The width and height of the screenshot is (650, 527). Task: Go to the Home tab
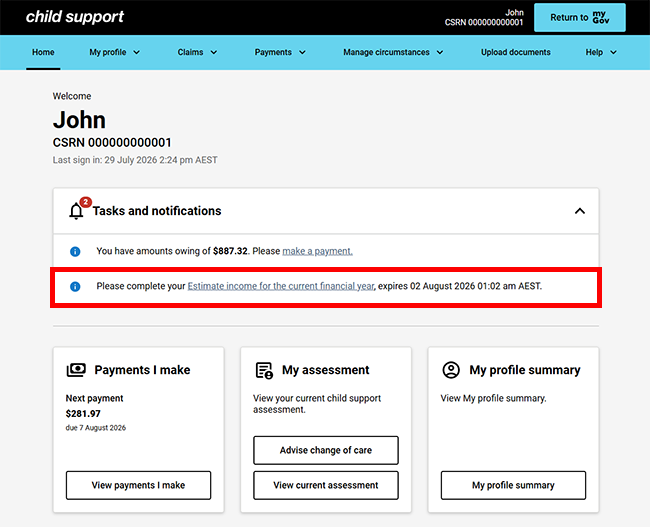click(43, 52)
